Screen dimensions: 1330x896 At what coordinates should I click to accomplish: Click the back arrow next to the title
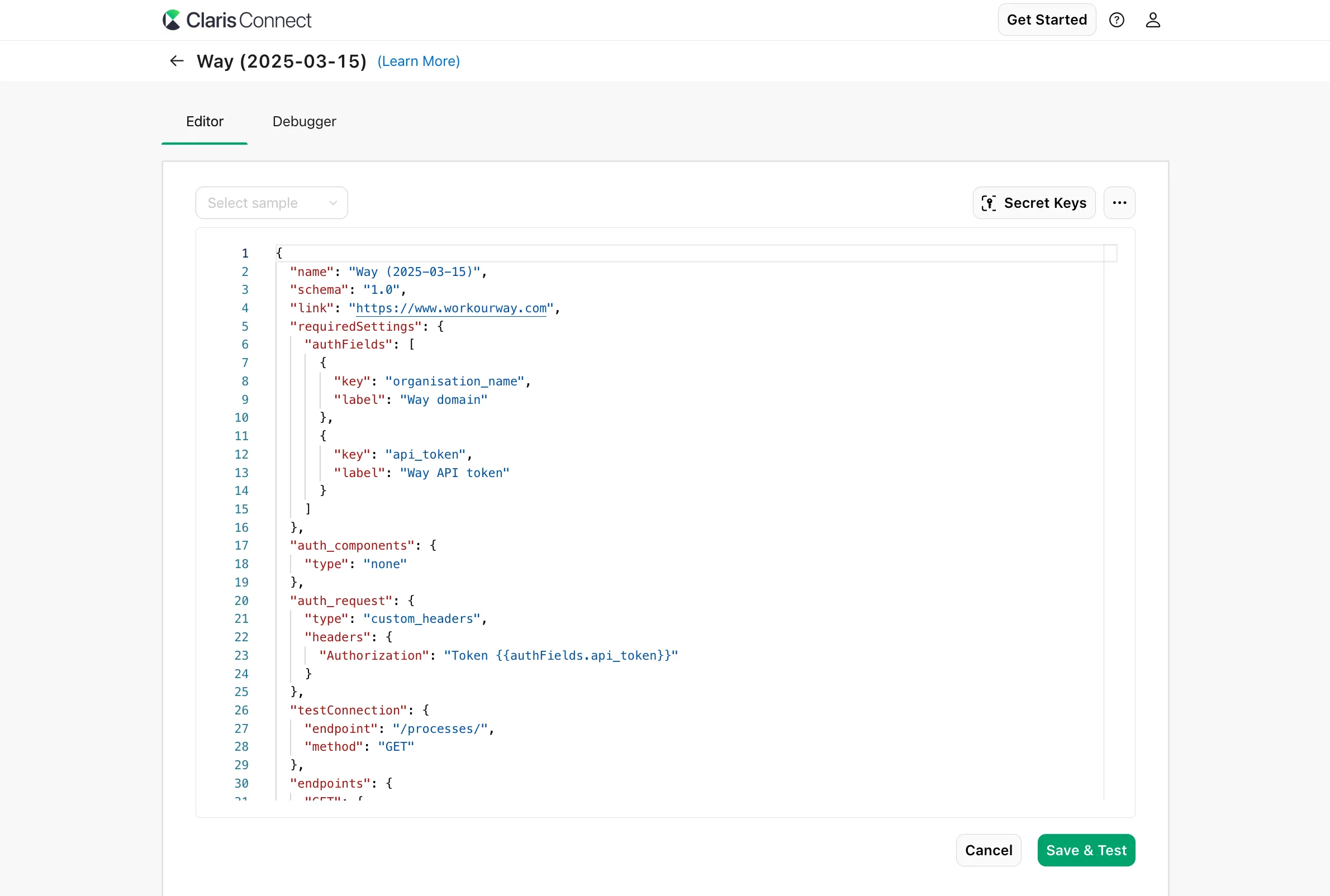[175, 60]
